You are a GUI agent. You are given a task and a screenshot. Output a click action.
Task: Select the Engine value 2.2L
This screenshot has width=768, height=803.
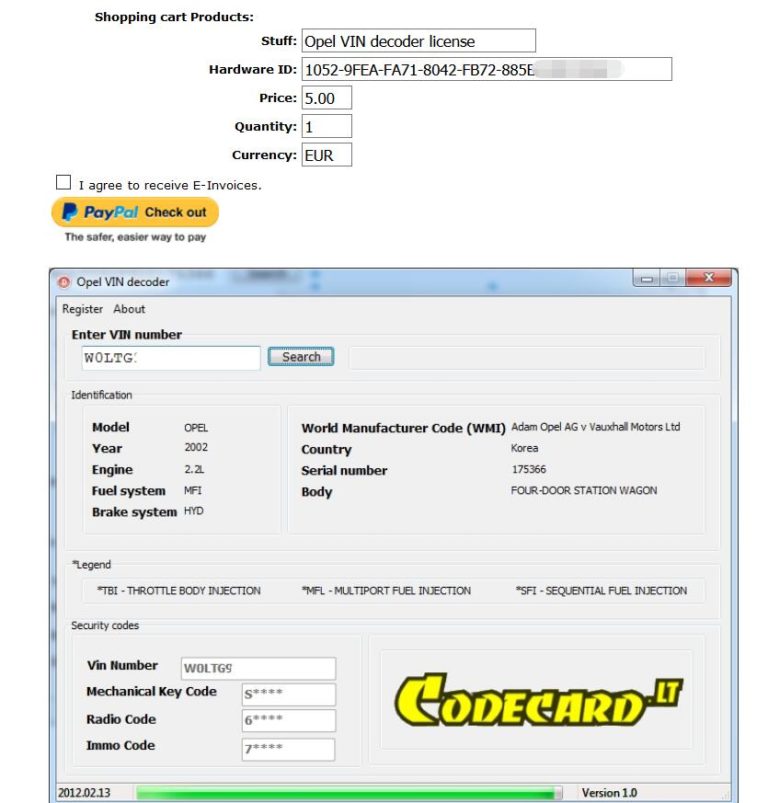click(x=194, y=469)
